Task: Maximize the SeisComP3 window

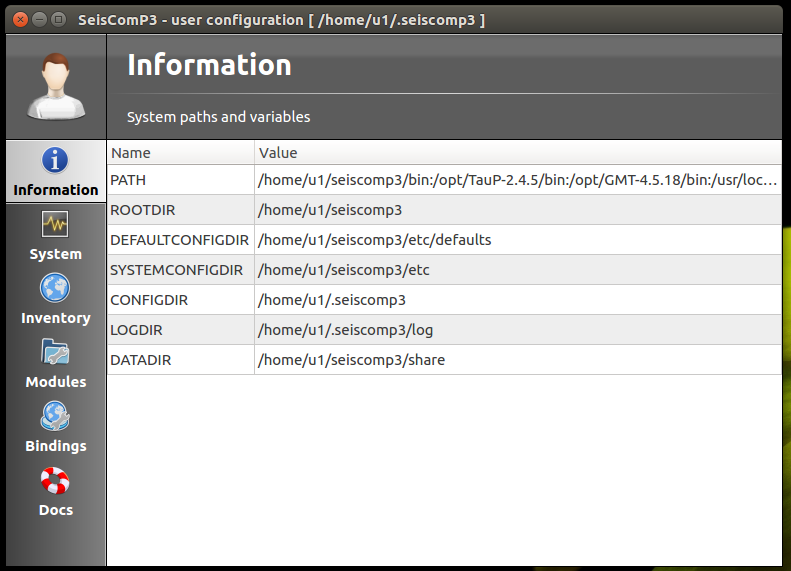Action: pyautogui.click(x=59, y=20)
